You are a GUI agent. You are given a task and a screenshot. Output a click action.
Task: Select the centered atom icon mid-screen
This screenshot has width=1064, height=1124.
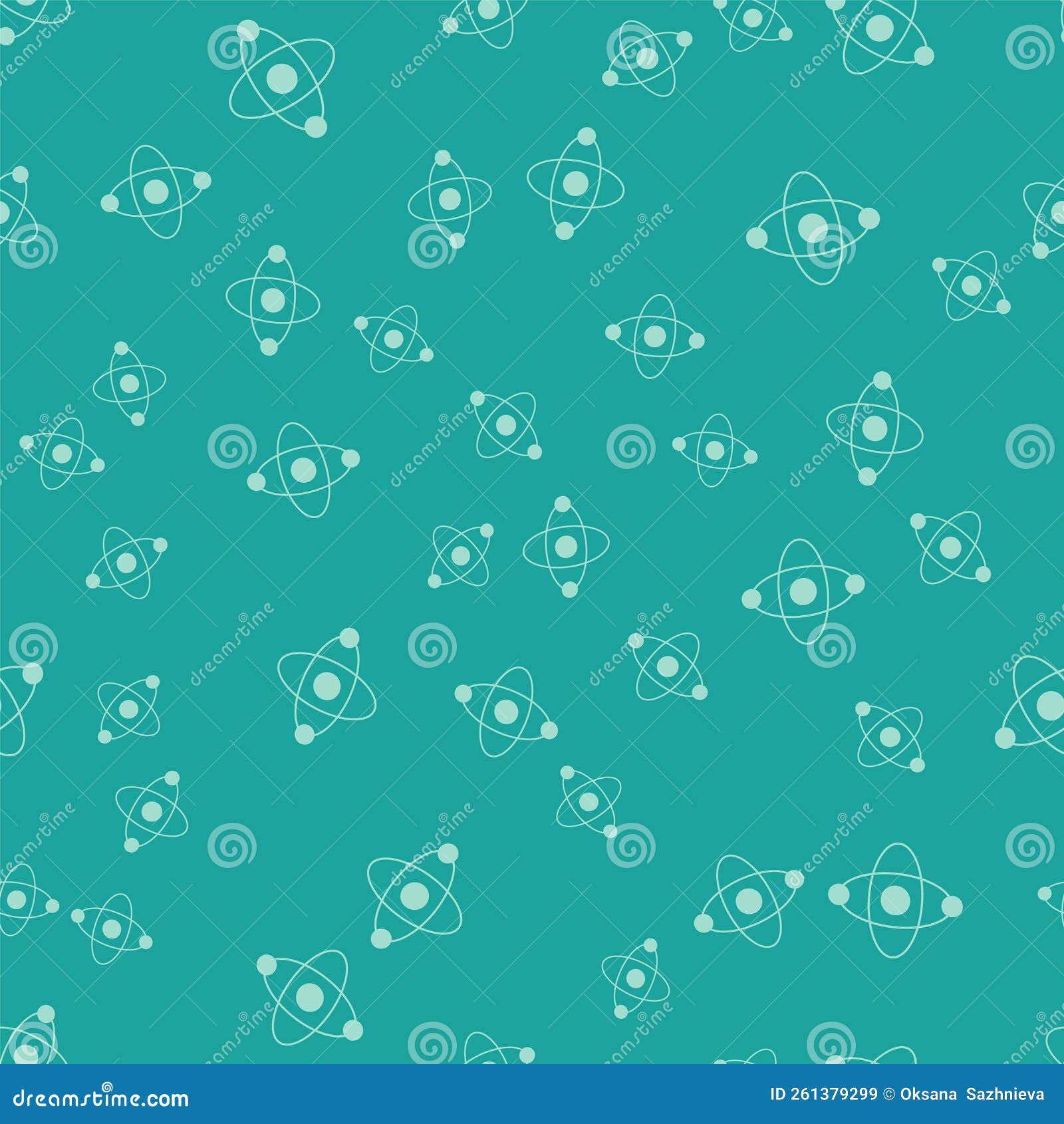[565, 545]
